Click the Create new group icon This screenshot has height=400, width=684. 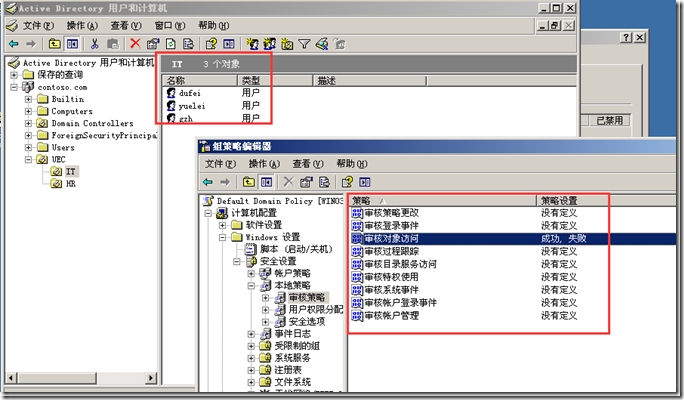pyautogui.click(x=270, y=44)
